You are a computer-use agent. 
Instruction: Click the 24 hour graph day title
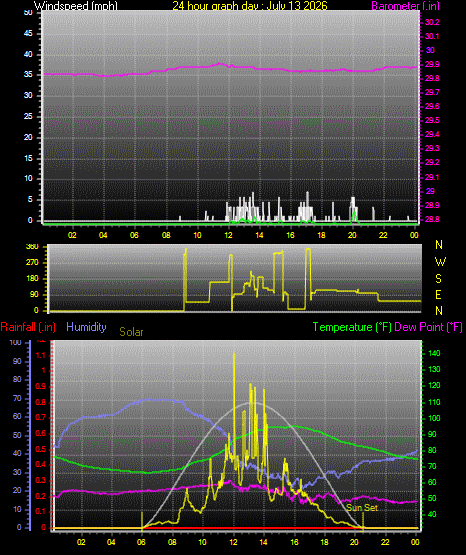coord(250,6)
